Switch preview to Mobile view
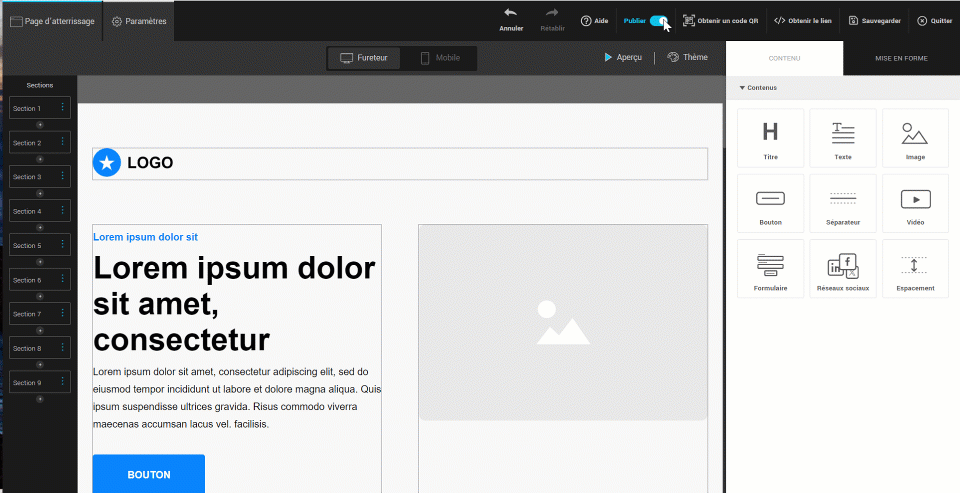Screen dimensions: 960x493 439,58
